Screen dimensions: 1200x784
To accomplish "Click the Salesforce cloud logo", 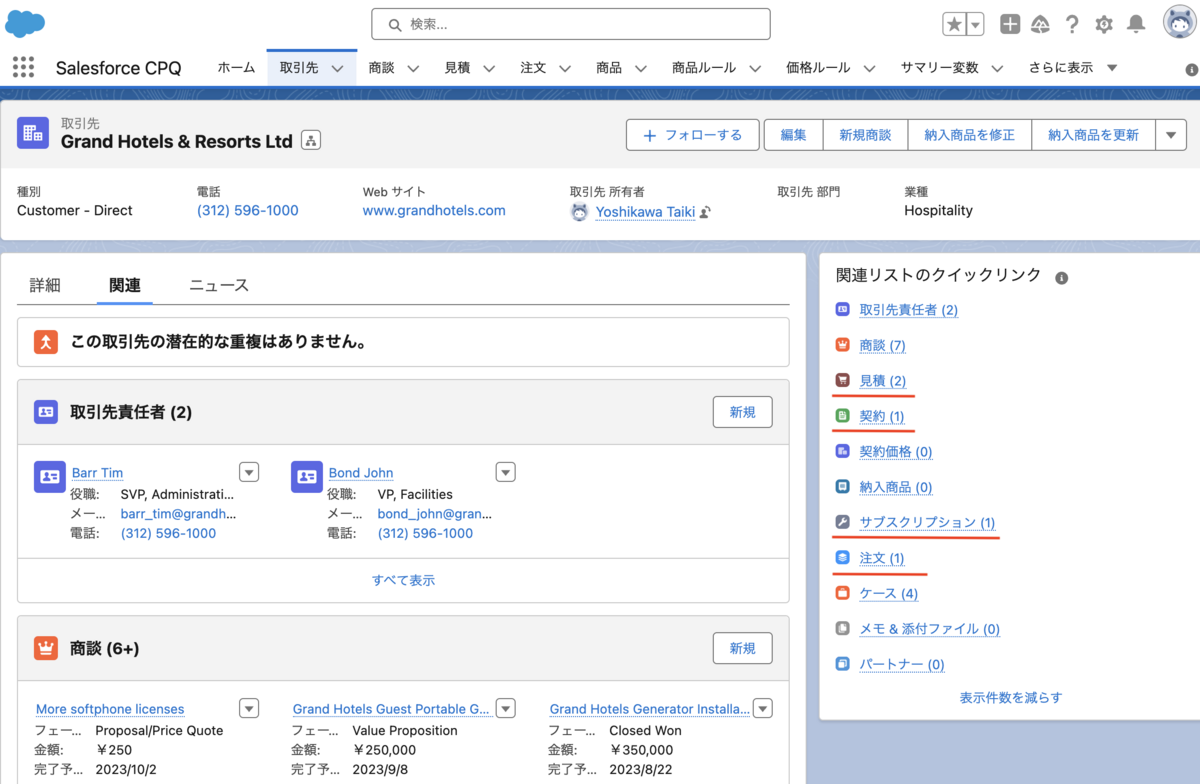I will pos(24,20).
